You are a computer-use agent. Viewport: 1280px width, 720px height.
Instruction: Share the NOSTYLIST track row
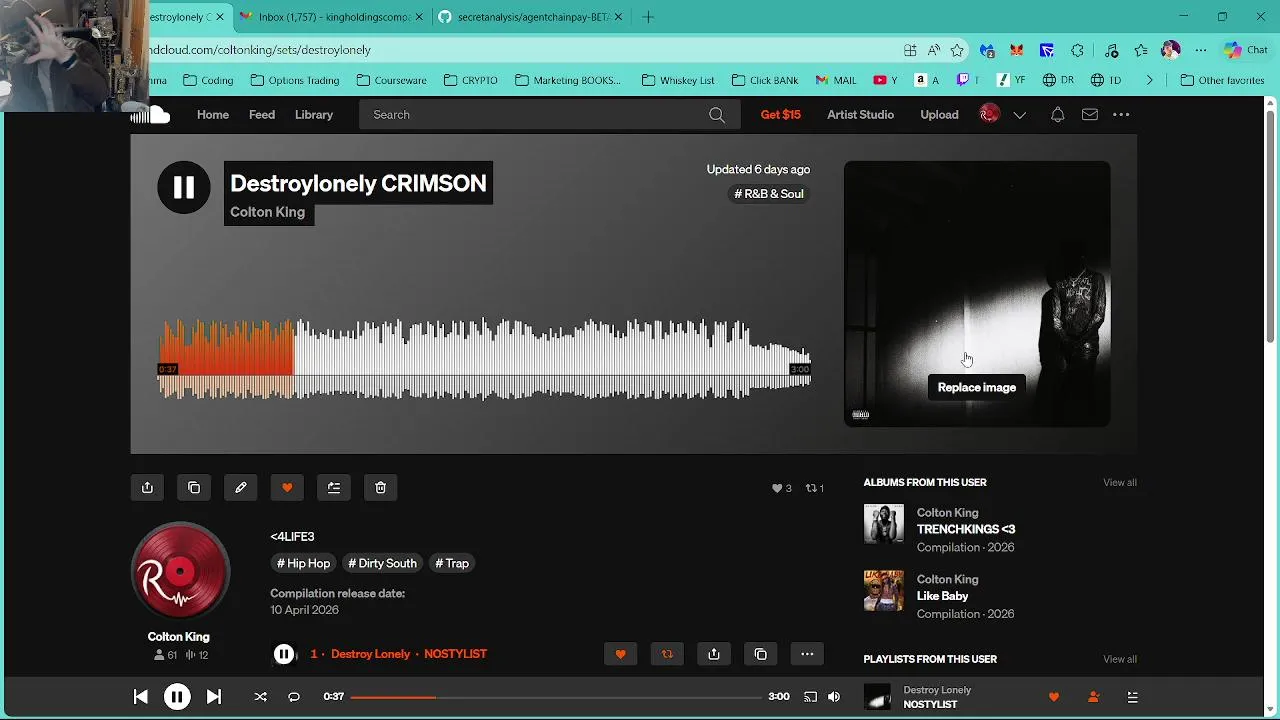pos(714,654)
